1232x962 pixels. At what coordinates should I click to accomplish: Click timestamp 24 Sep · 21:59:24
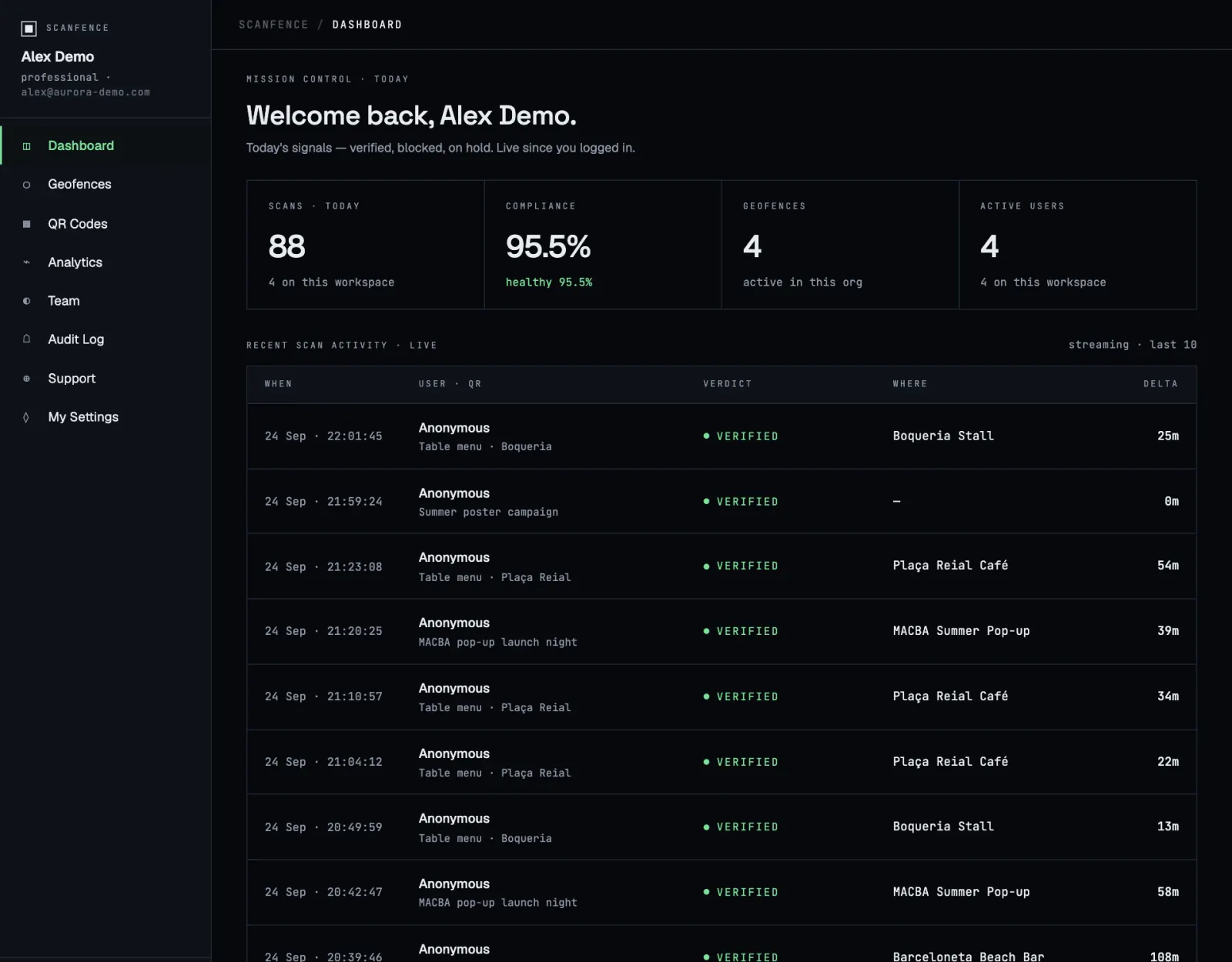(x=323, y=502)
